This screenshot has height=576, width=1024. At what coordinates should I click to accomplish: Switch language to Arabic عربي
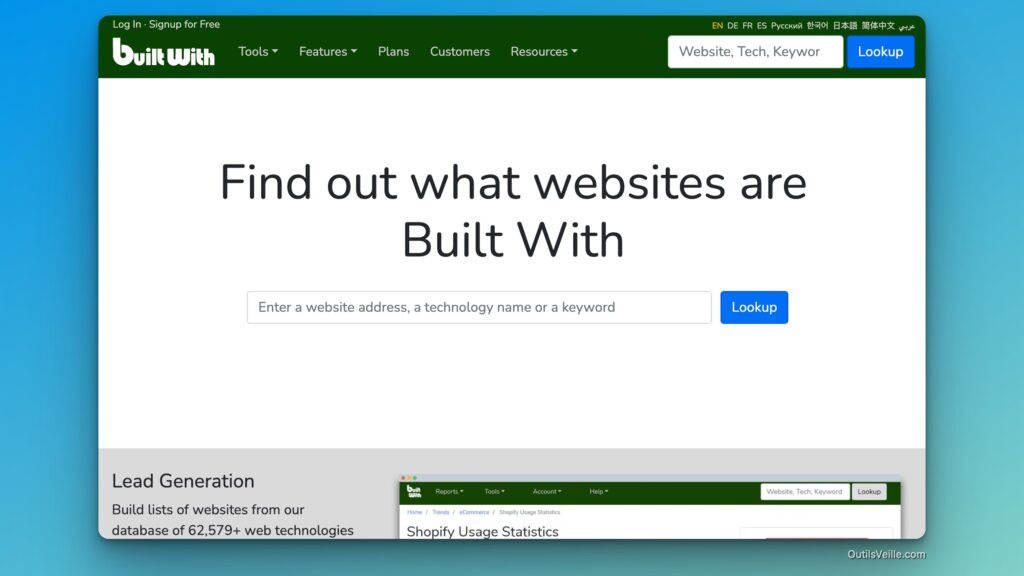click(906, 26)
